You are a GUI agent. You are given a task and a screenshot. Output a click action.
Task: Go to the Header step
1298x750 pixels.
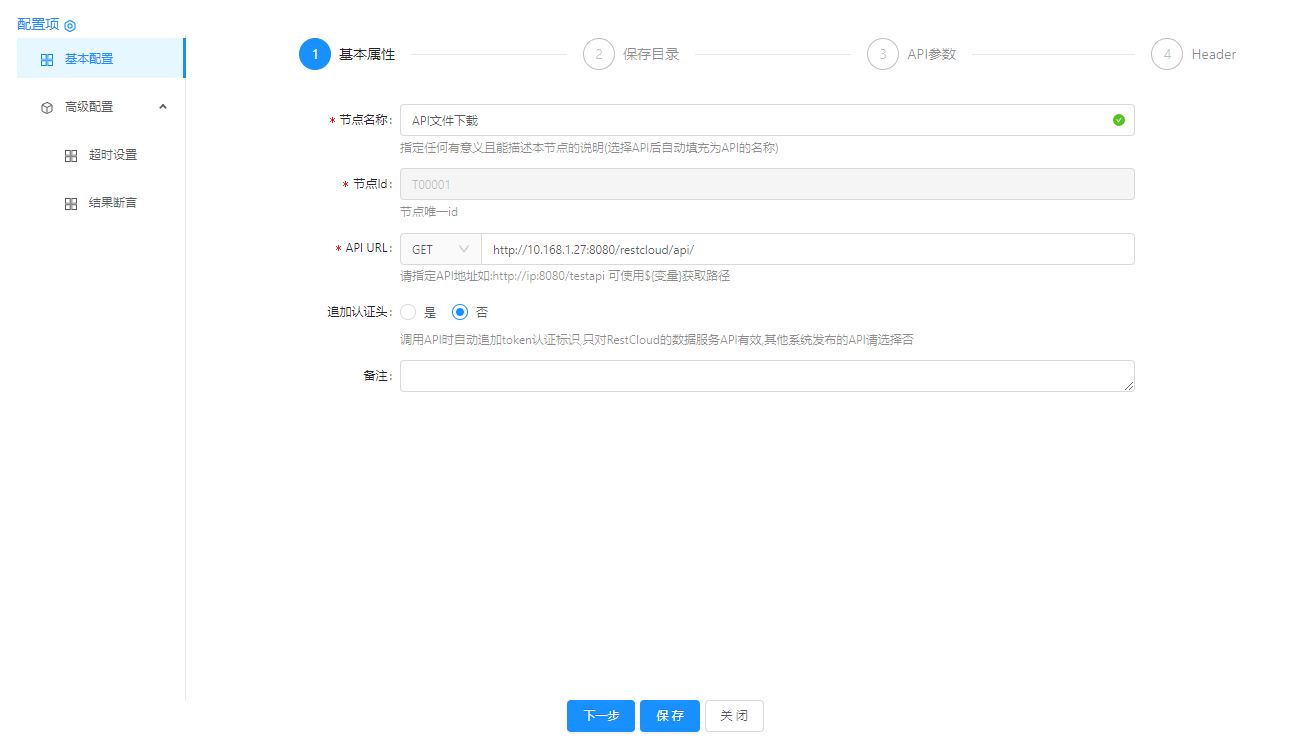point(1212,54)
